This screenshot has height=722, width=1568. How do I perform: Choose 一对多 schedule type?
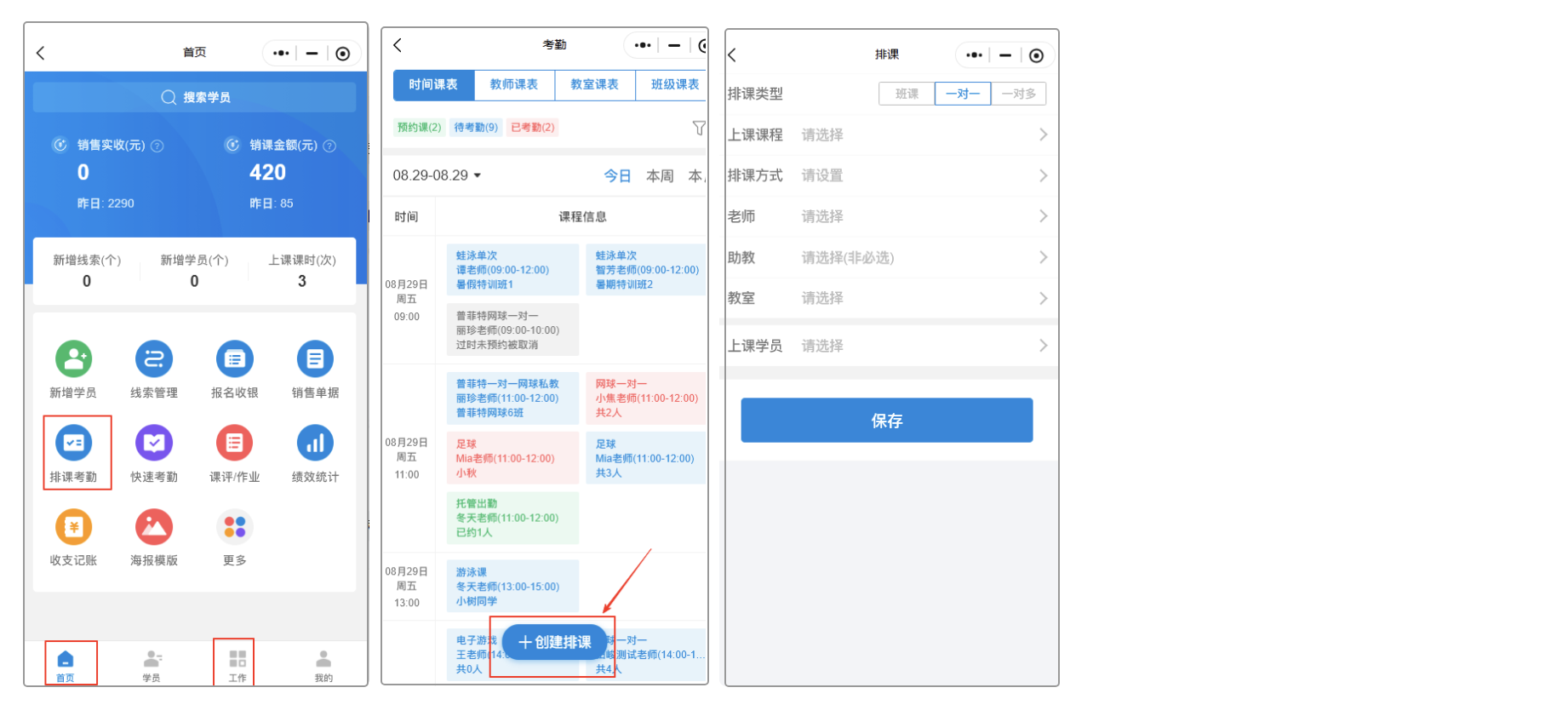[1018, 94]
